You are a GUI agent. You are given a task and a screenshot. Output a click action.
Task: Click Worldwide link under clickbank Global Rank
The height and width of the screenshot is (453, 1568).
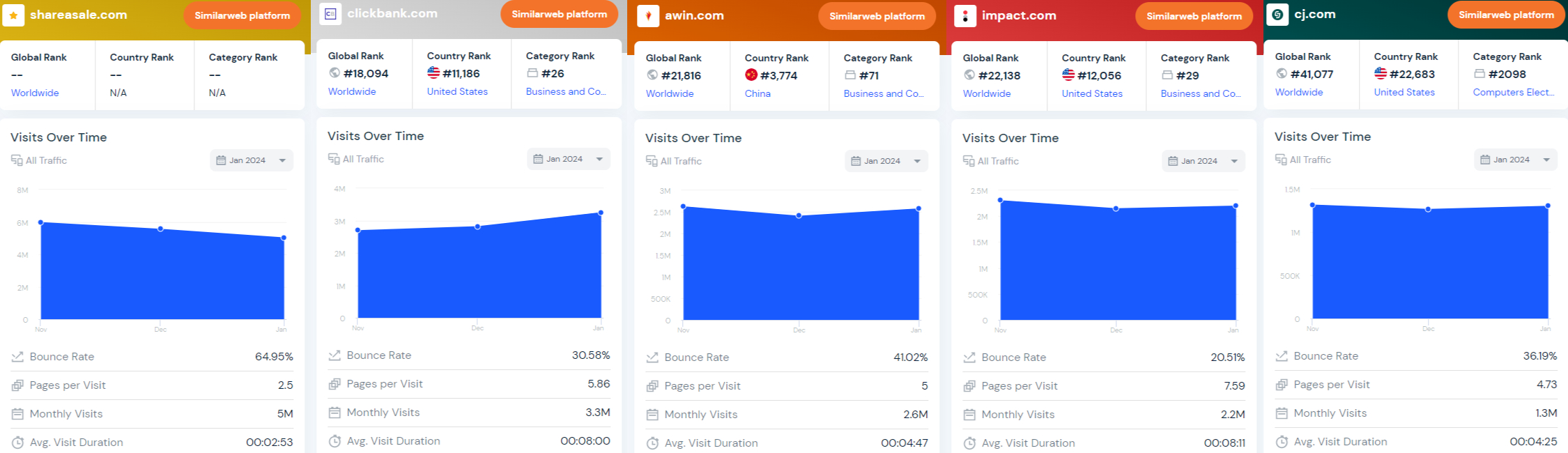(352, 91)
